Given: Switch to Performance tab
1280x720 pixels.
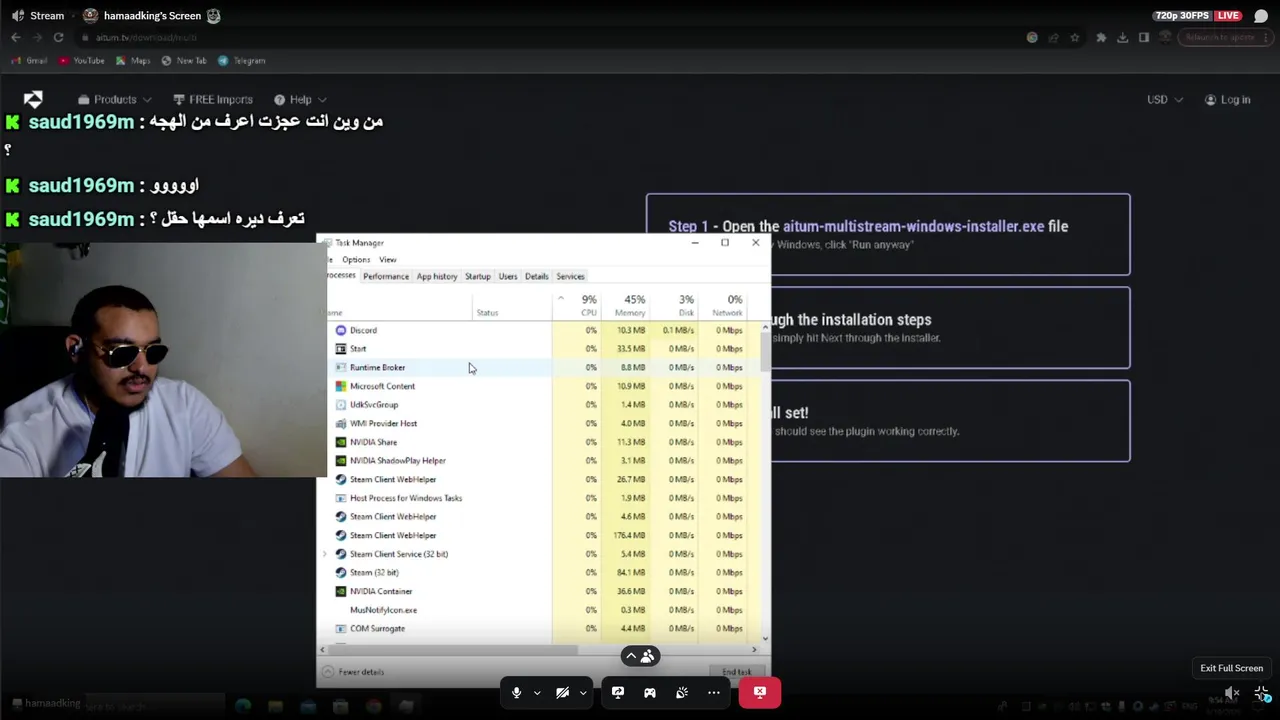Looking at the screenshot, I should [386, 276].
